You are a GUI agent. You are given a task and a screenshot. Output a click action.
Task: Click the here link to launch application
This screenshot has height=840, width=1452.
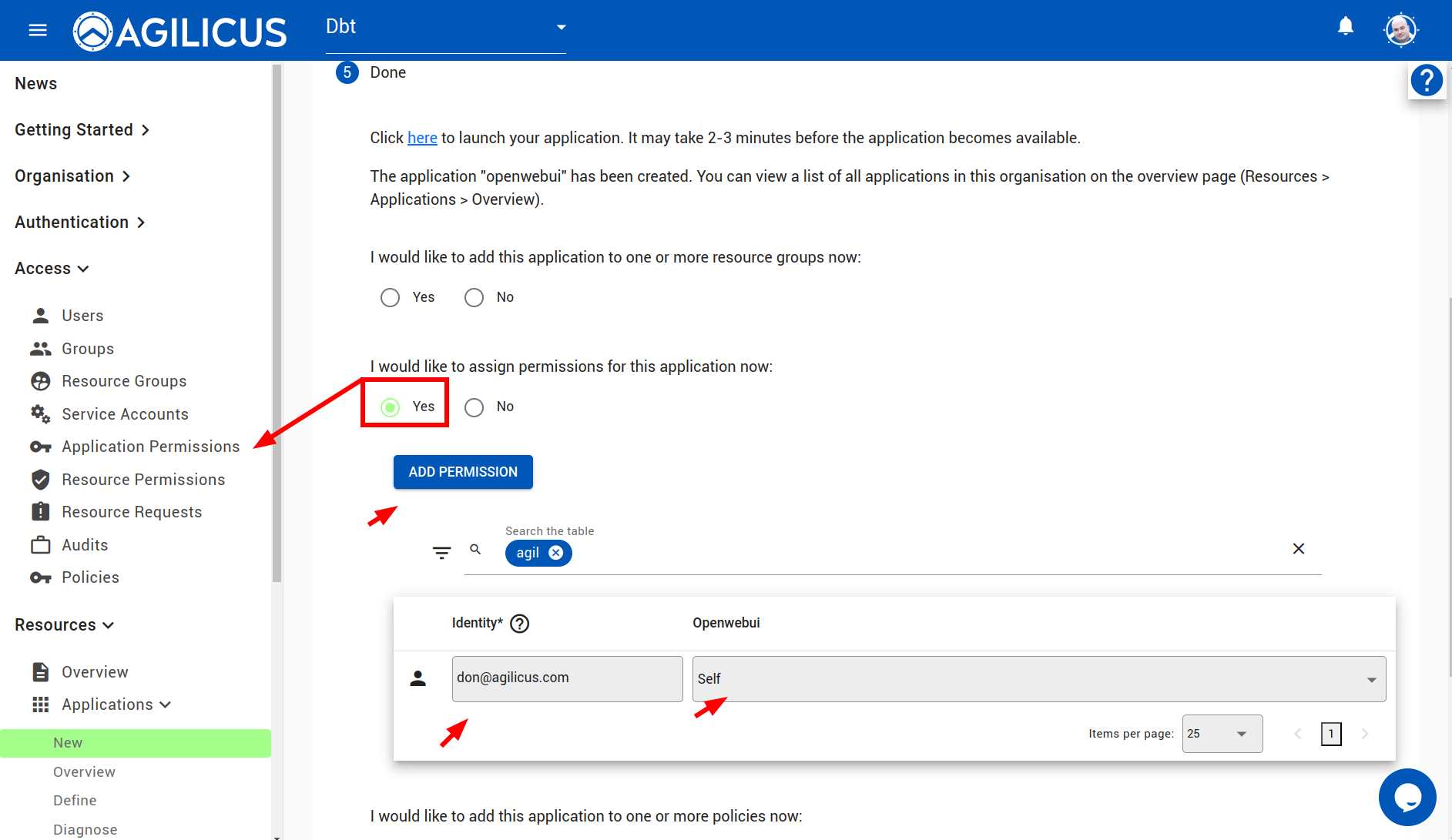pos(422,138)
